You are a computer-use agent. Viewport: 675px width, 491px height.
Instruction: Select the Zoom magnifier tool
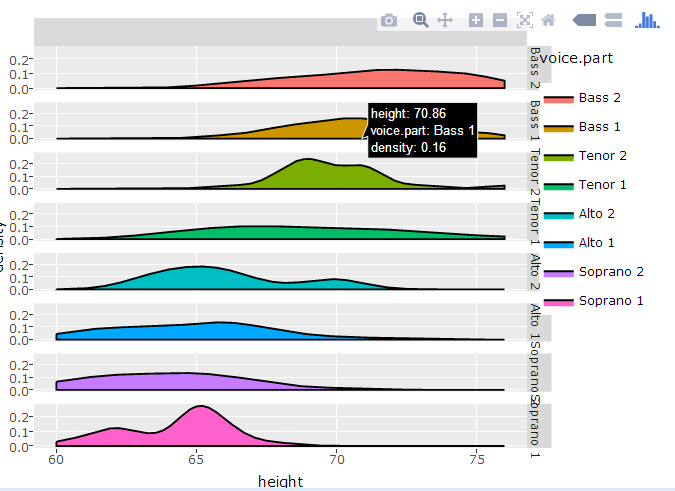click(x=420, y=20)
